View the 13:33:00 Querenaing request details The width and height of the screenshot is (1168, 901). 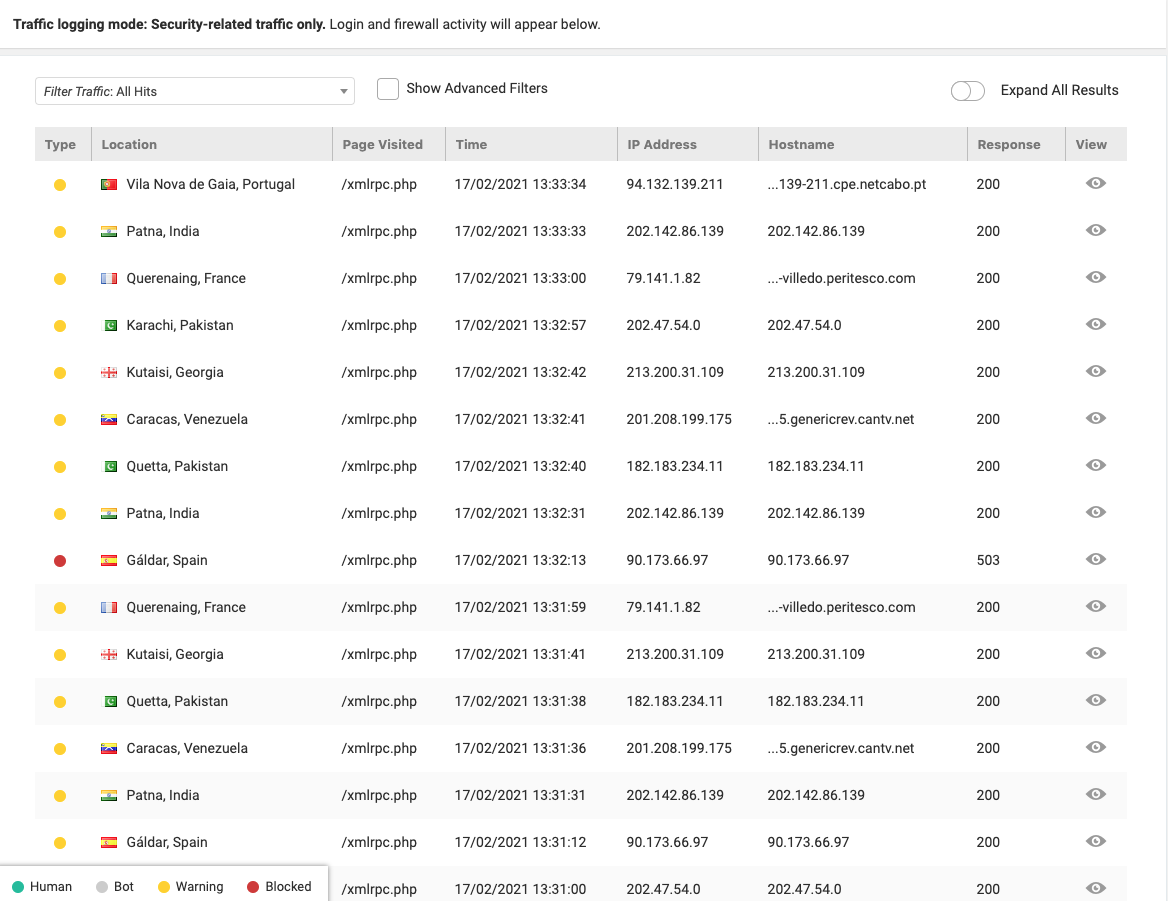click(x=1095, y=277)
